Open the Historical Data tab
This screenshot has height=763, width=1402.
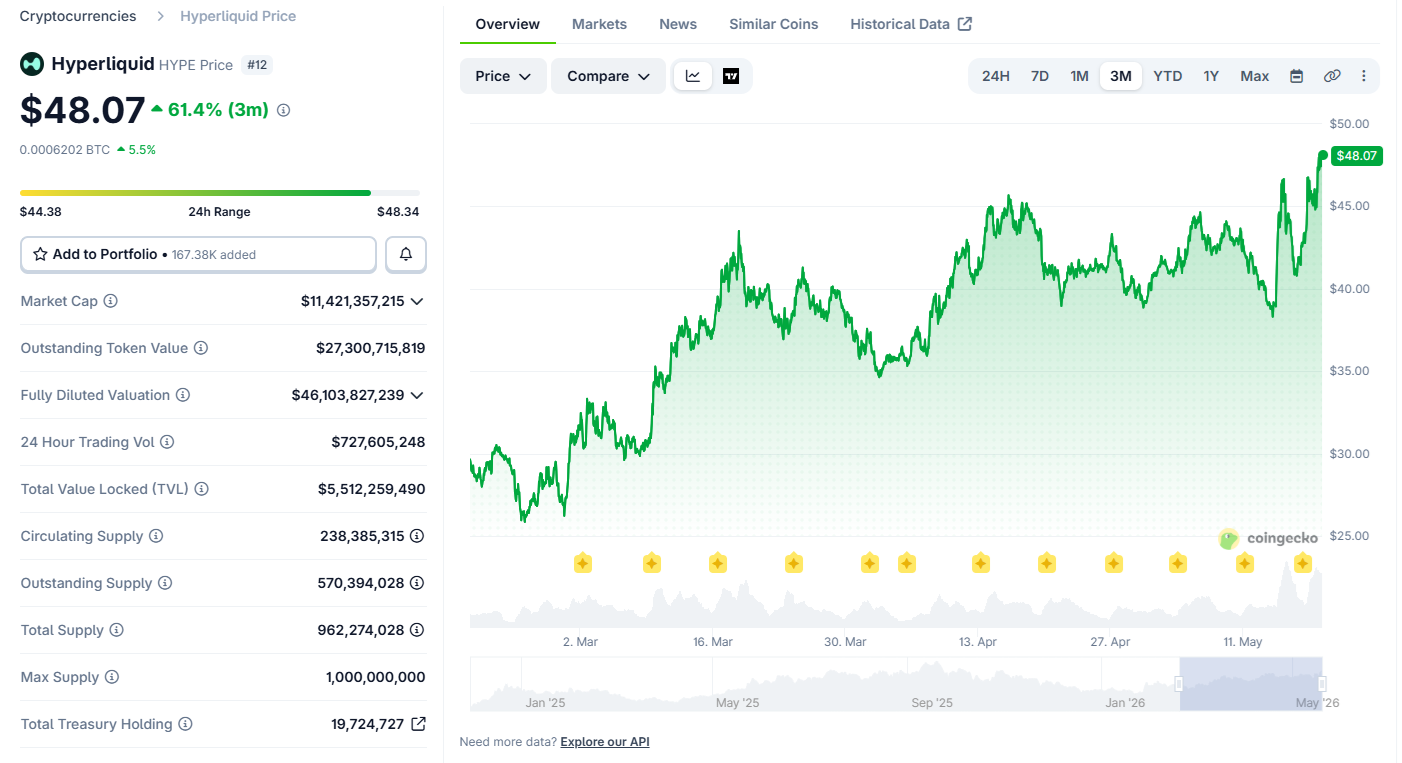coord(900,24)
